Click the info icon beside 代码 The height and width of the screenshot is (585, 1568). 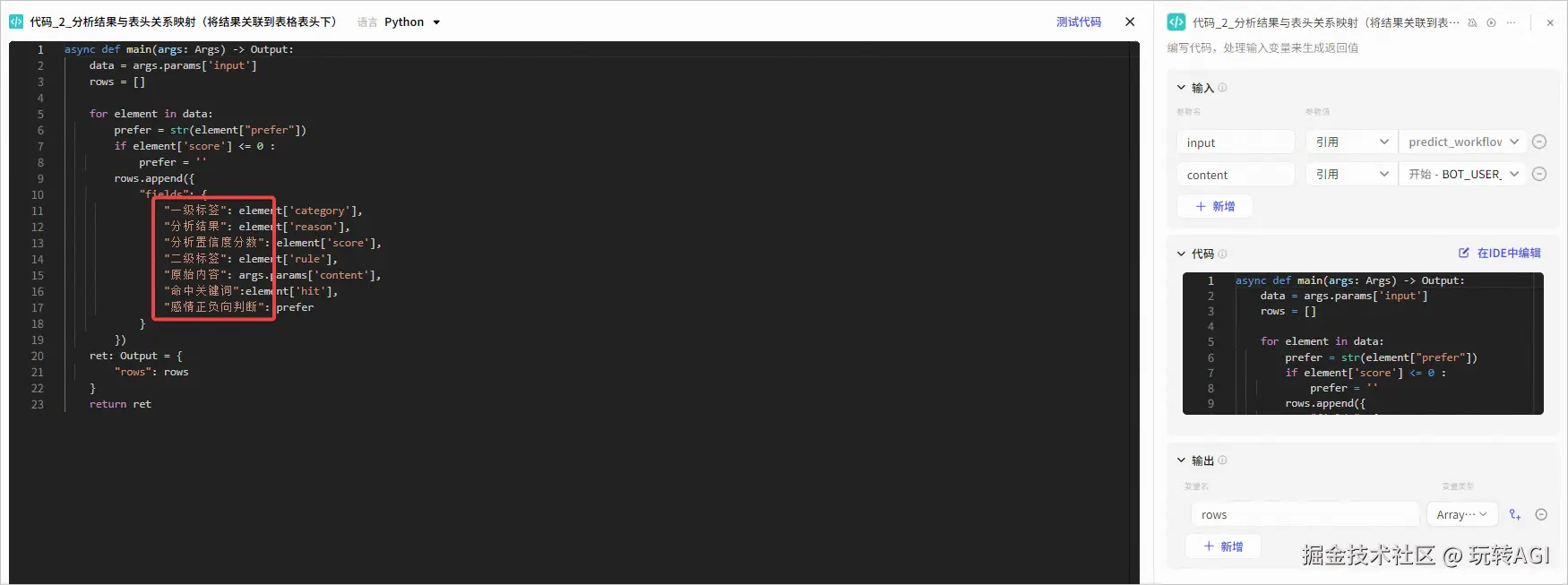tap(1222, 254)
